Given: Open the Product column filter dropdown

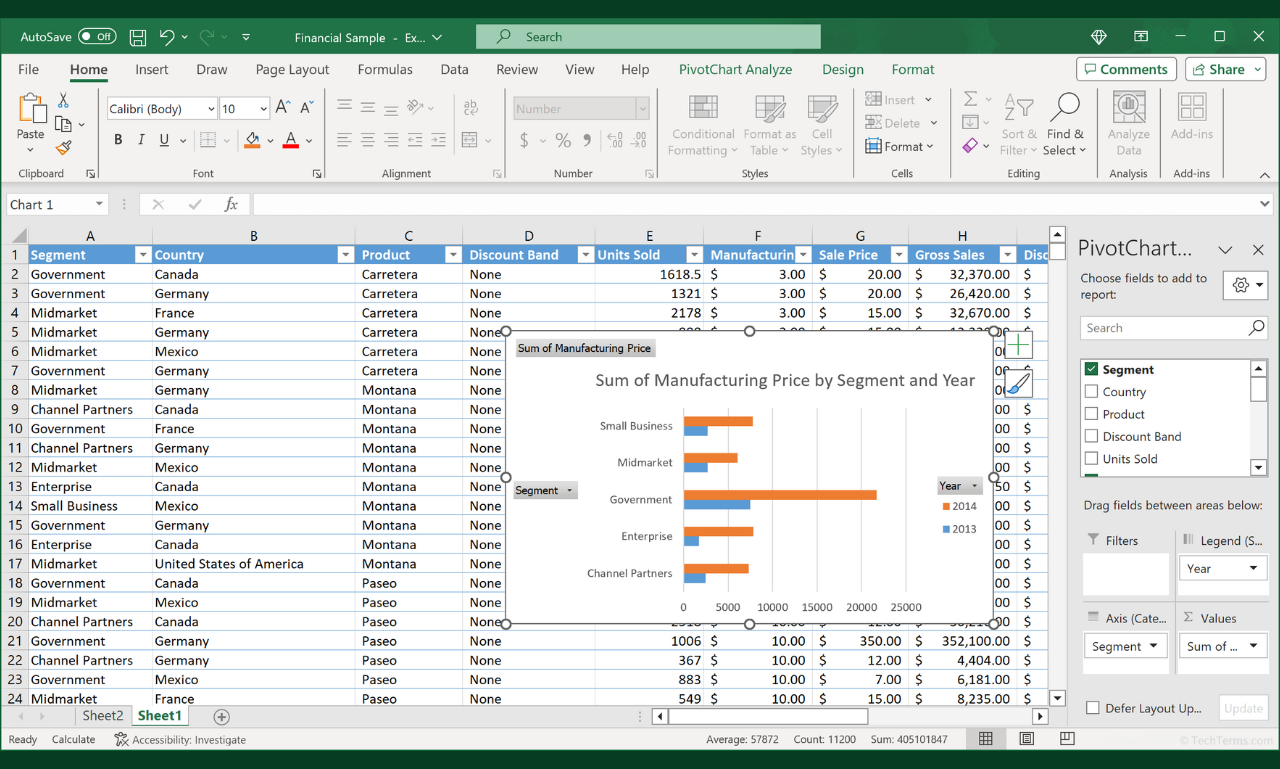Looking at the screenshot, I should click(x=453, y=255).
